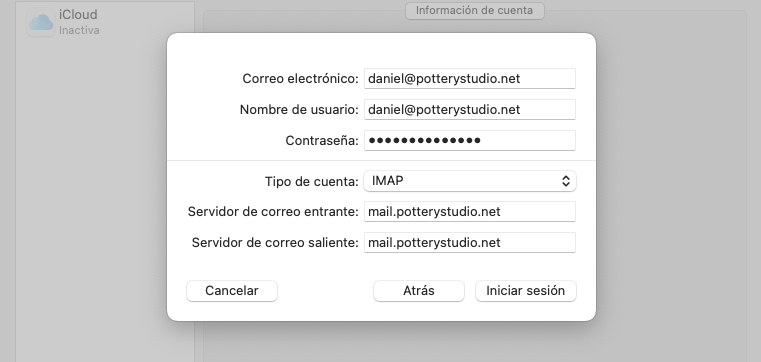Click the Nombre de usuario label text
Image resolution: width=761 pixels, height=362 pixels.
tap(299, 110)
